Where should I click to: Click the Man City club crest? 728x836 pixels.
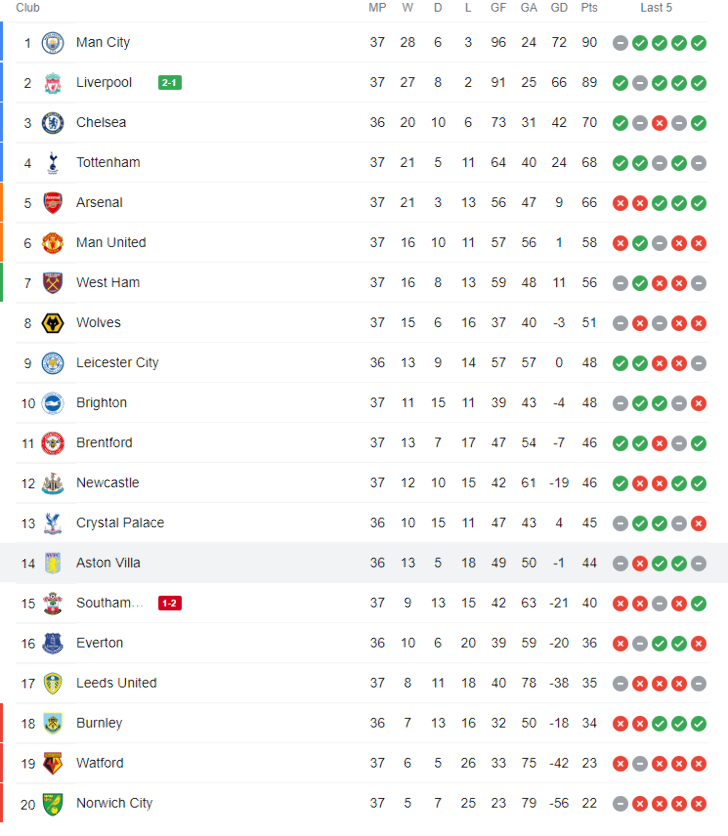click(x=53, y=43)
